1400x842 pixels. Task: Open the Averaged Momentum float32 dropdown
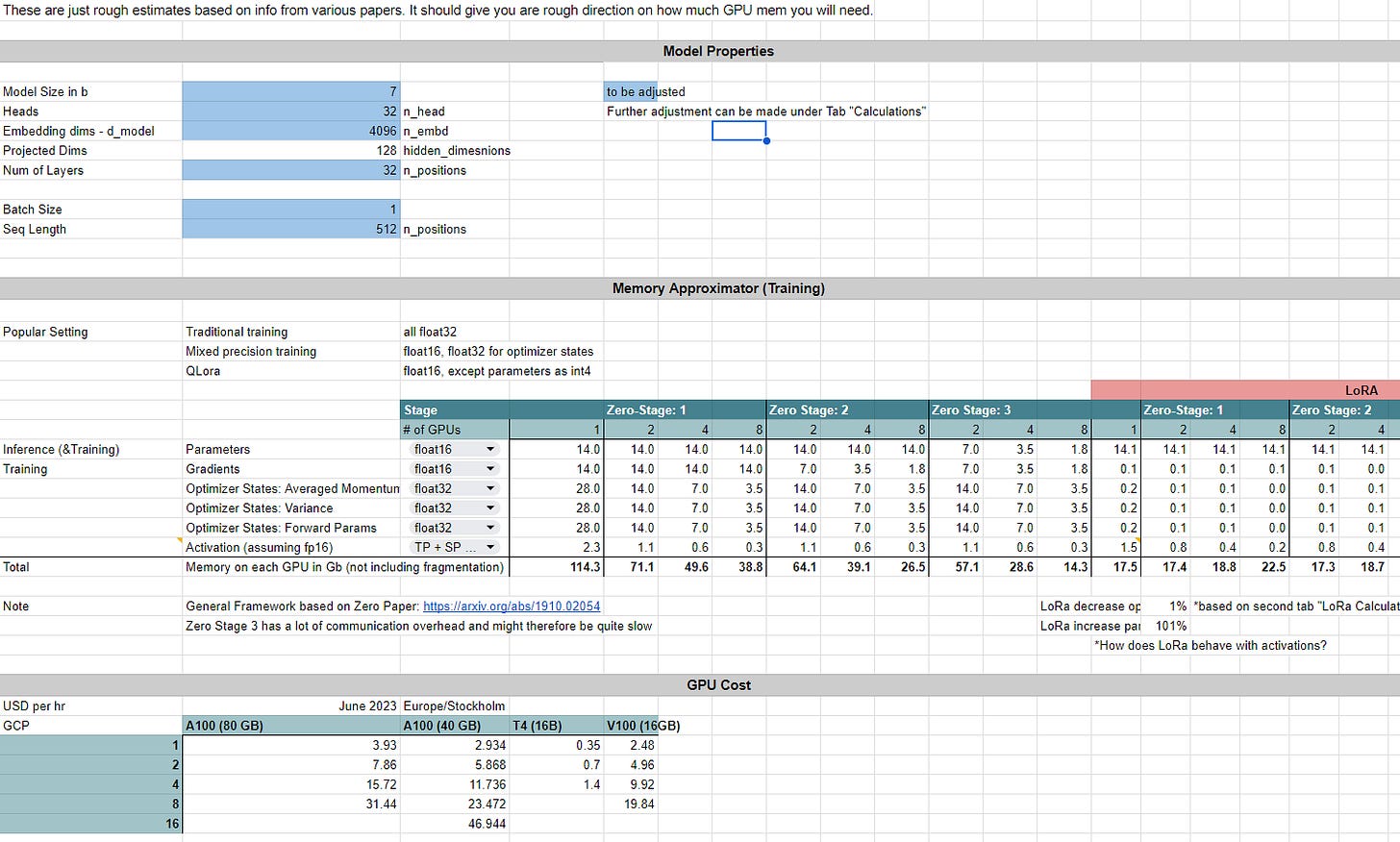[x=455, y=488]
